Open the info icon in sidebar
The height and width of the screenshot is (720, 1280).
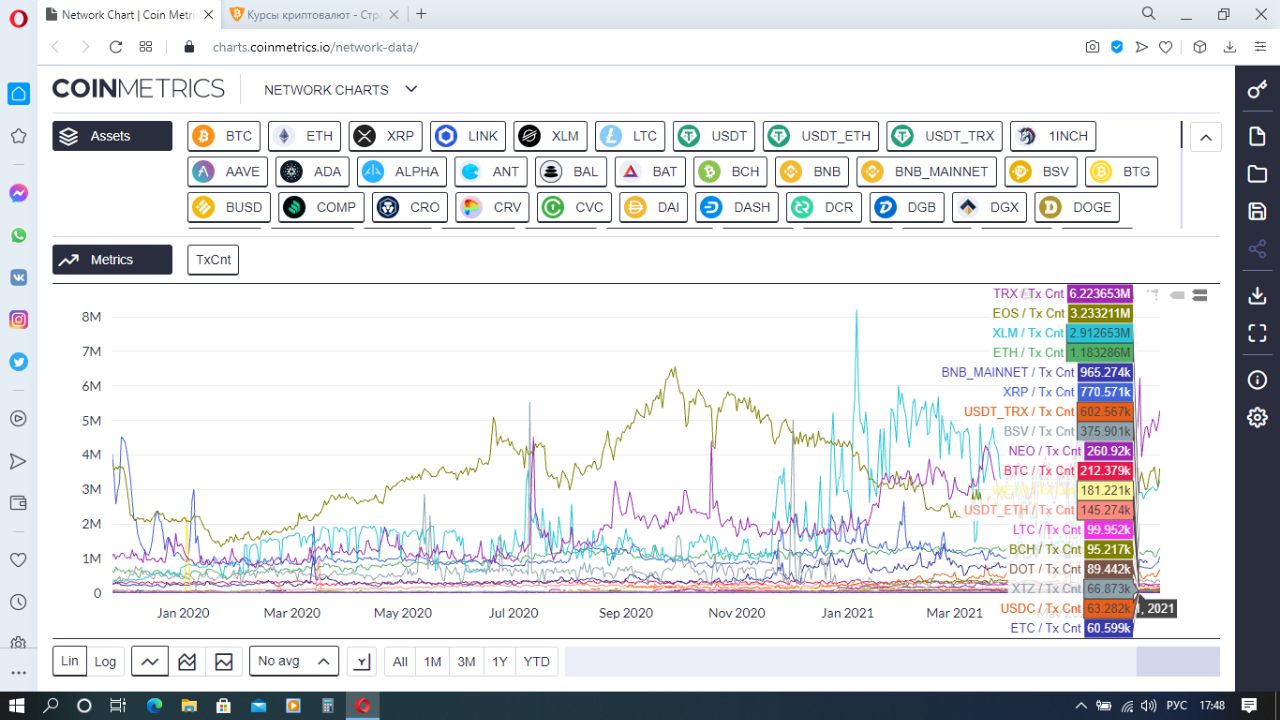[x=1257, y=380]
